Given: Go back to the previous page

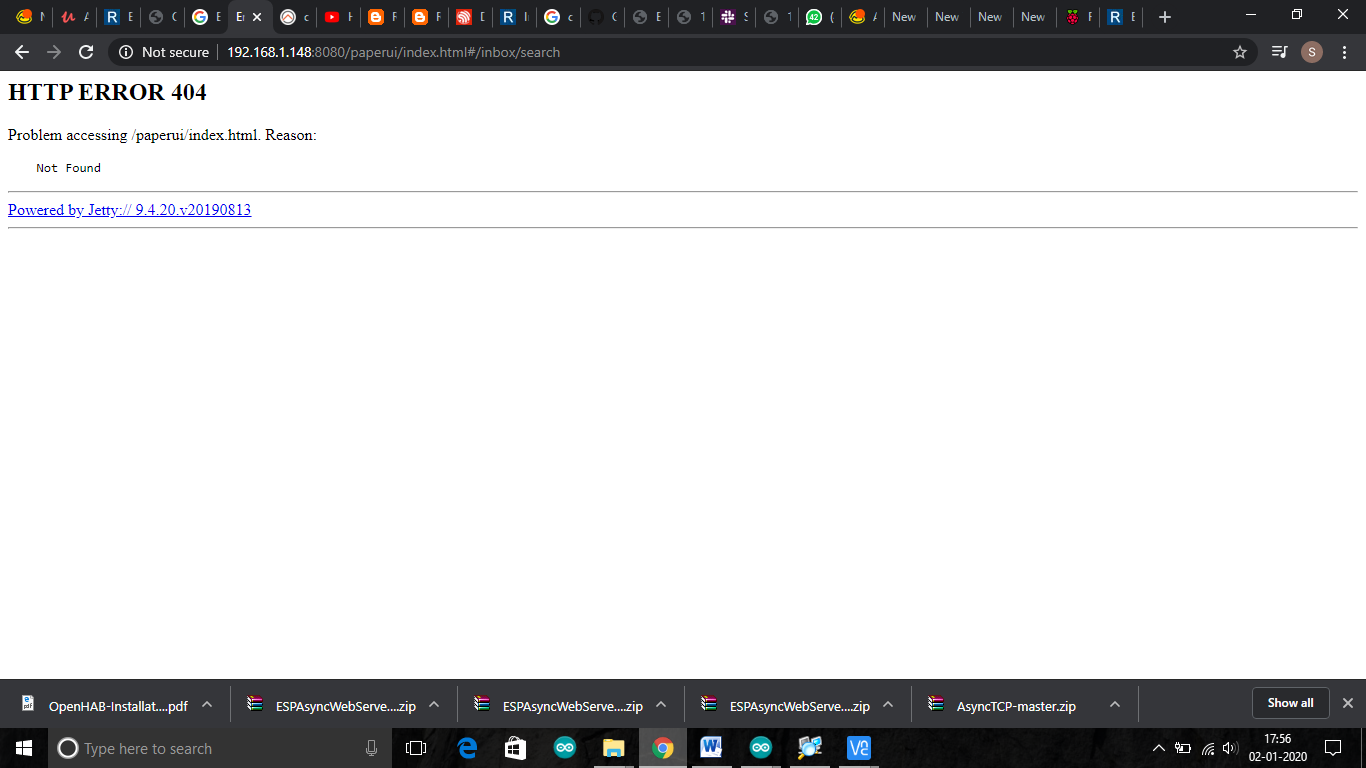Looking at the screenshot, I should coord(22,52).
